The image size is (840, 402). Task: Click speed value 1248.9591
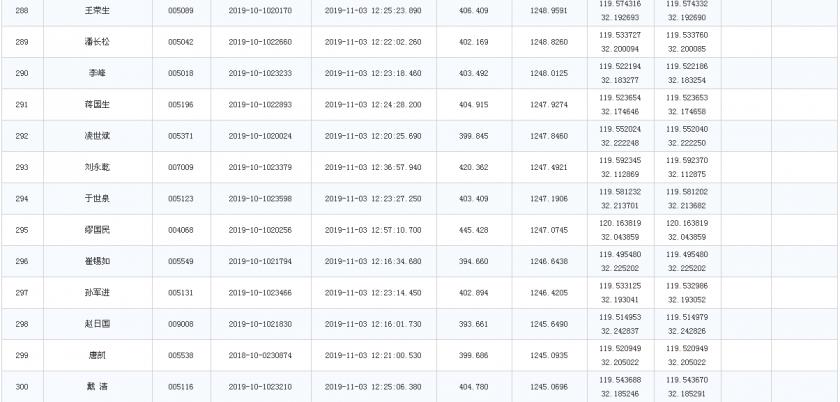pos(549,11)
